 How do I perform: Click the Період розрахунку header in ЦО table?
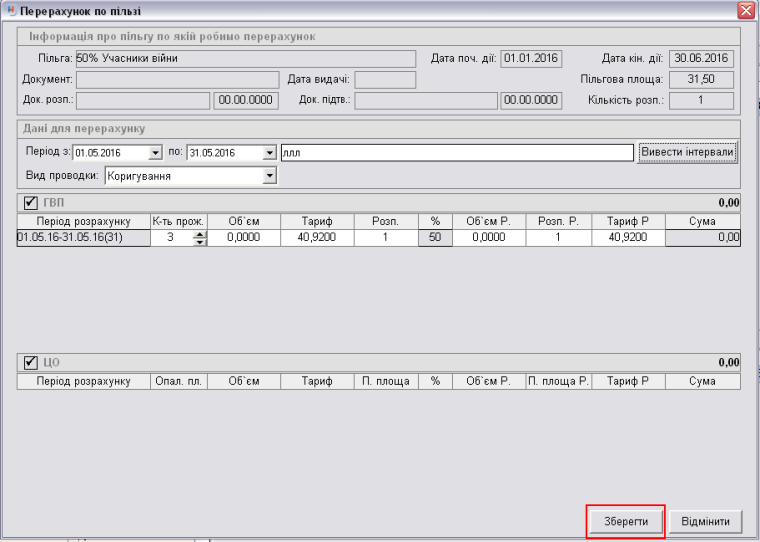83,382
